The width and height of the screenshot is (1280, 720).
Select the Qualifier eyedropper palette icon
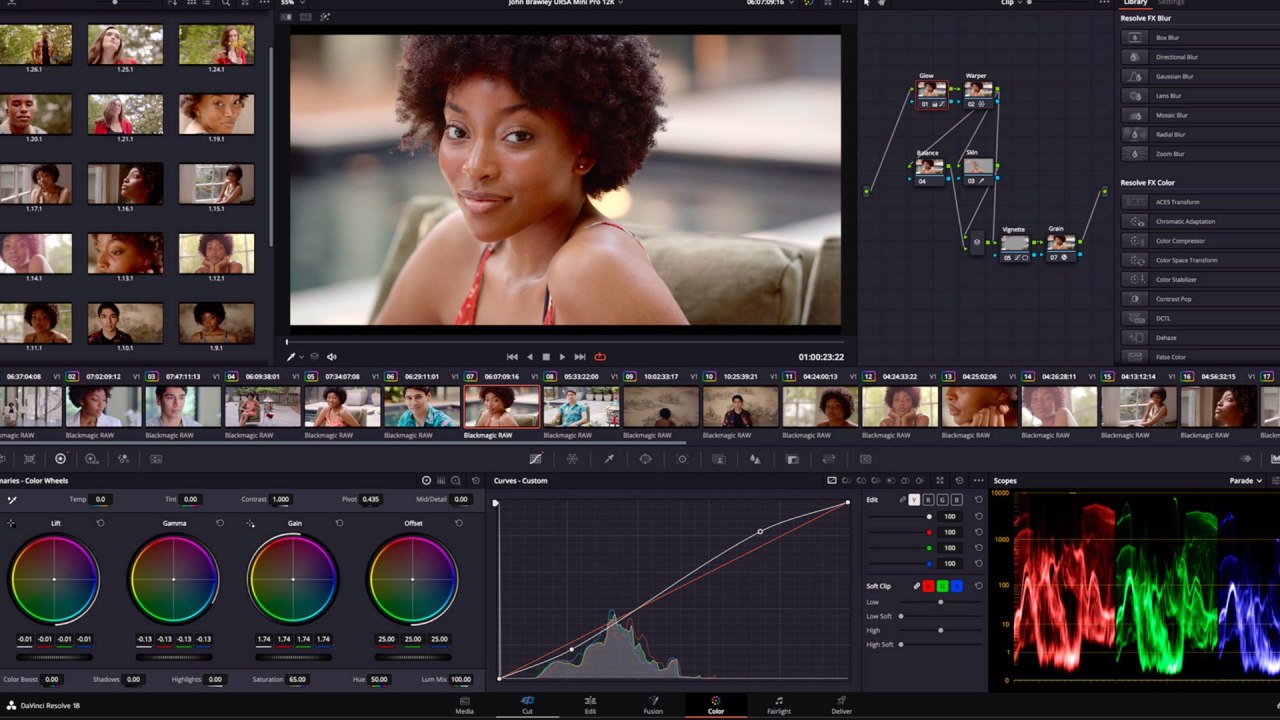pyautogui.click(x=608, y=459)
